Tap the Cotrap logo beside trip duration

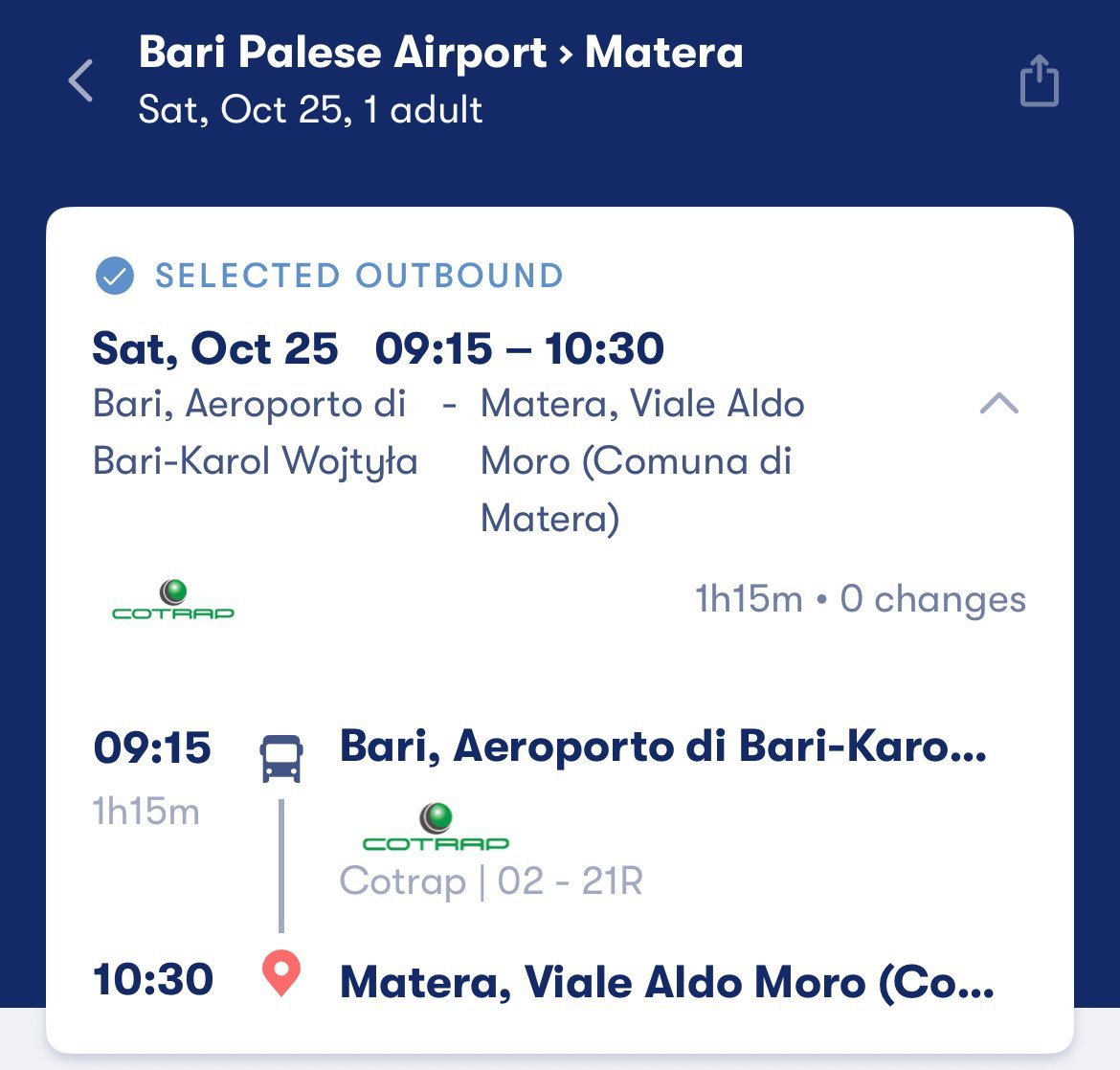click(x=173, y=600)
